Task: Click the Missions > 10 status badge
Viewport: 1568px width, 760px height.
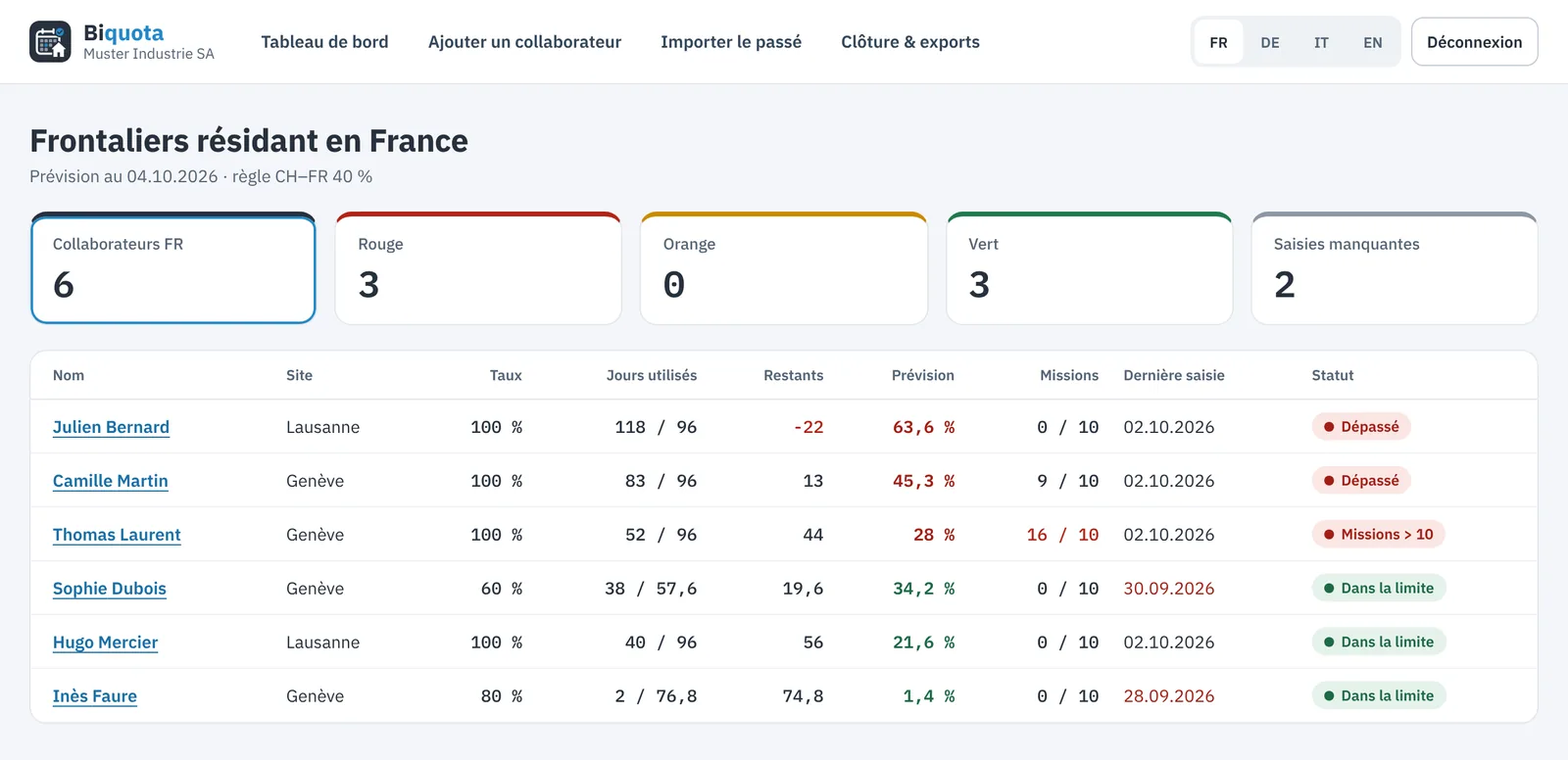Action: tap(1379, 535)
